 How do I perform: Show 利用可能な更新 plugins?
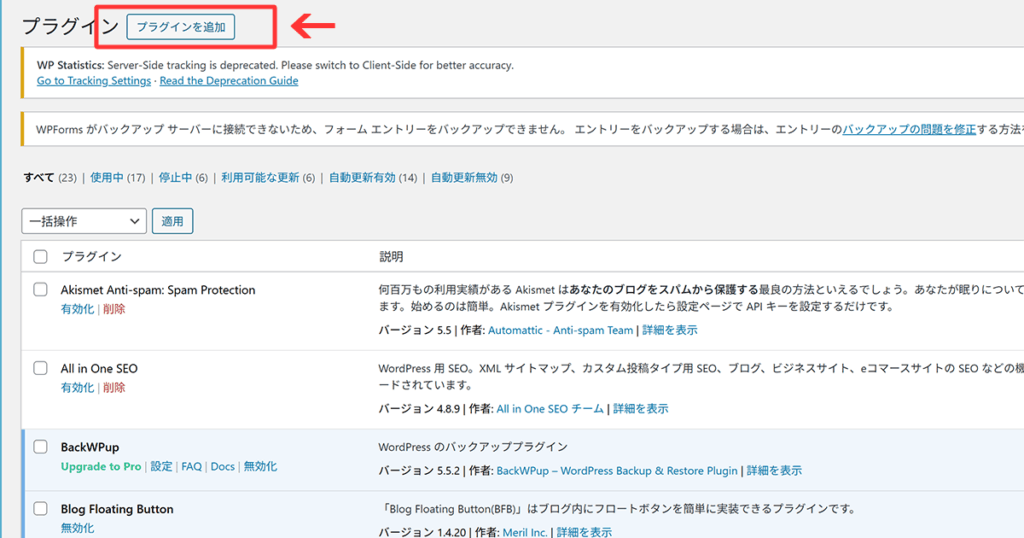click(x=260, y=178)
